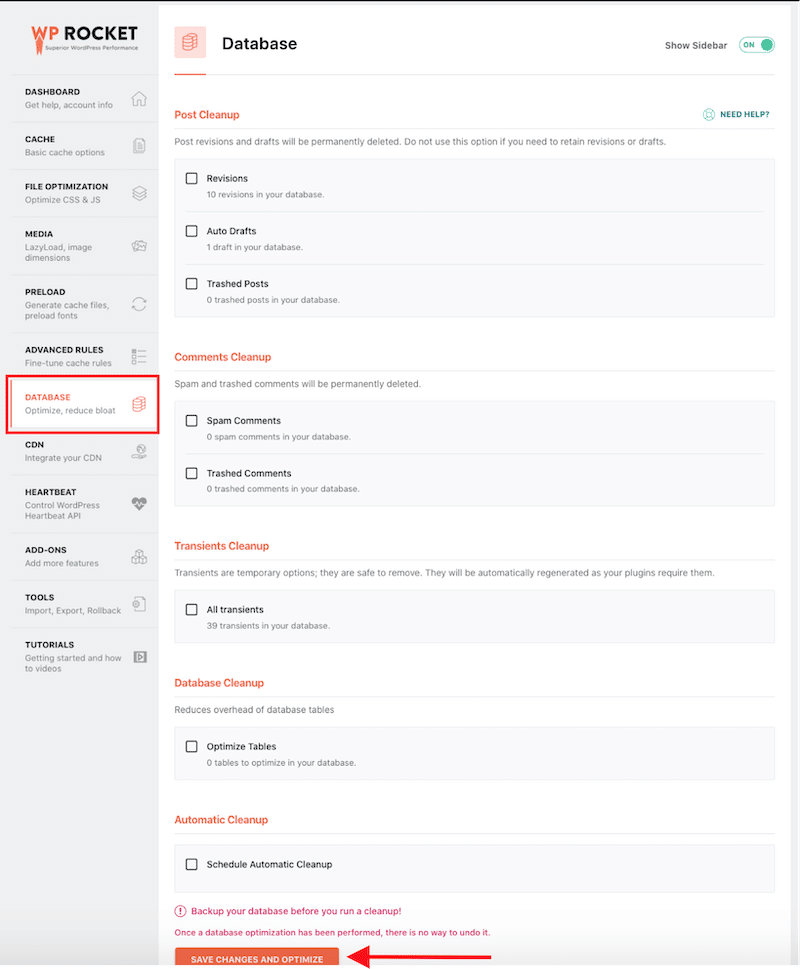Select the Tools import/export icon
The height and width of the screenshot is (969, 800).
pos(143,602)
